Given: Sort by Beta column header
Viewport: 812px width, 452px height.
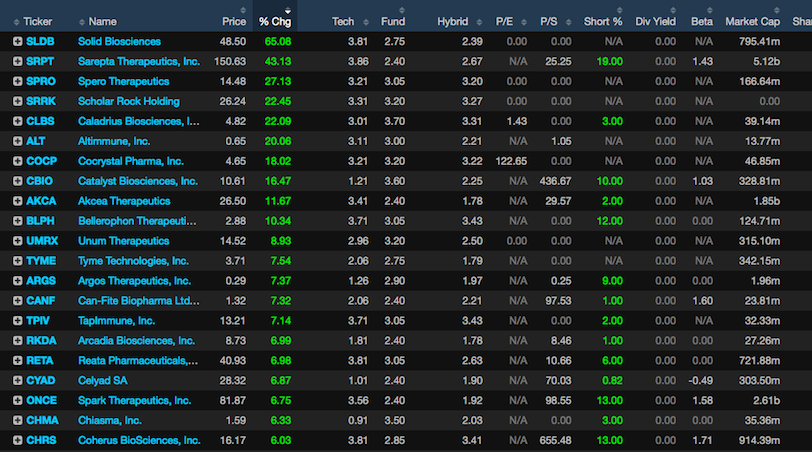Looking at the screenshot, I should 702,22.
